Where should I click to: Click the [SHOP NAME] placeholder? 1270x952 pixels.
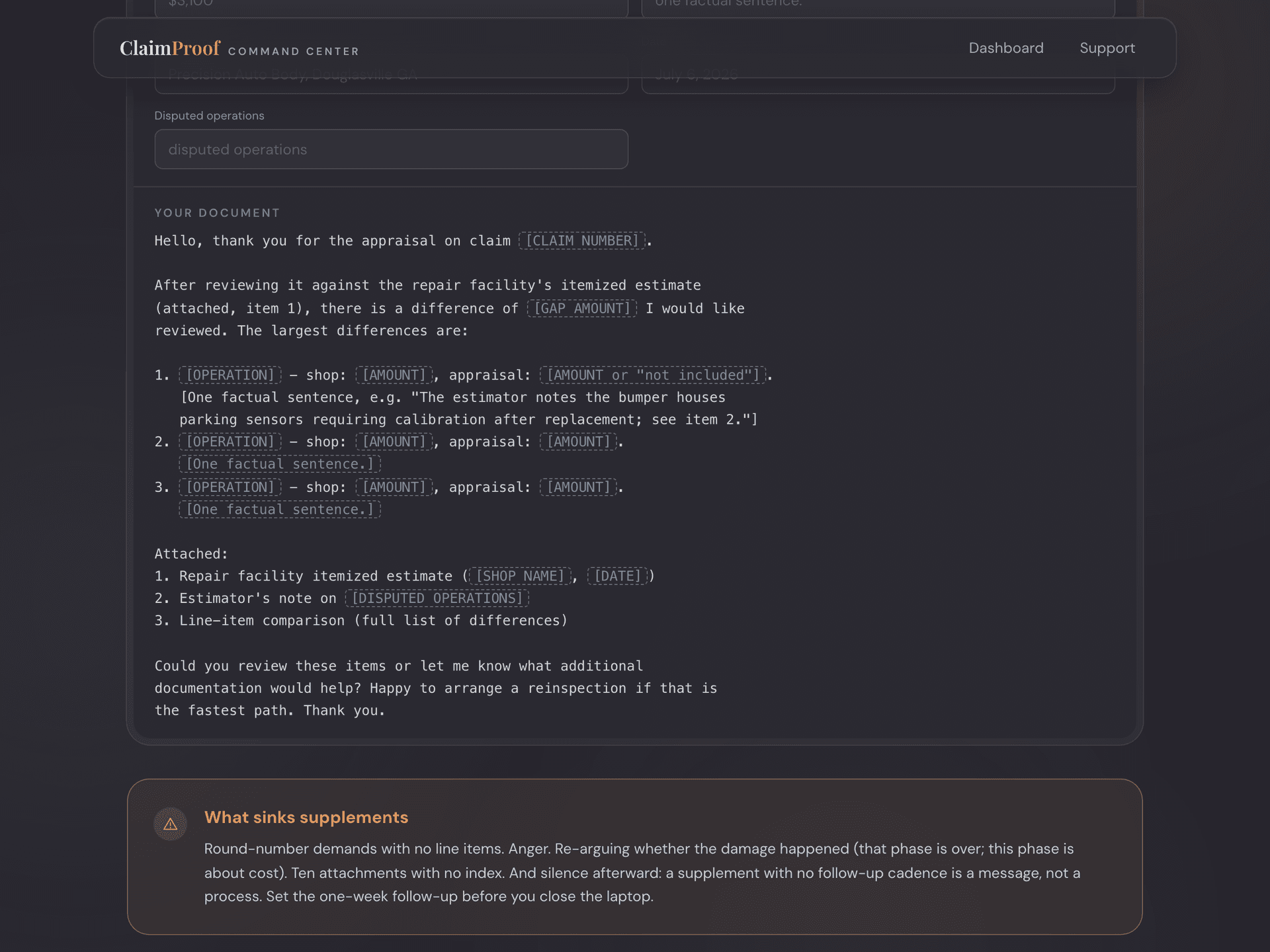click(x=520, y=576)
